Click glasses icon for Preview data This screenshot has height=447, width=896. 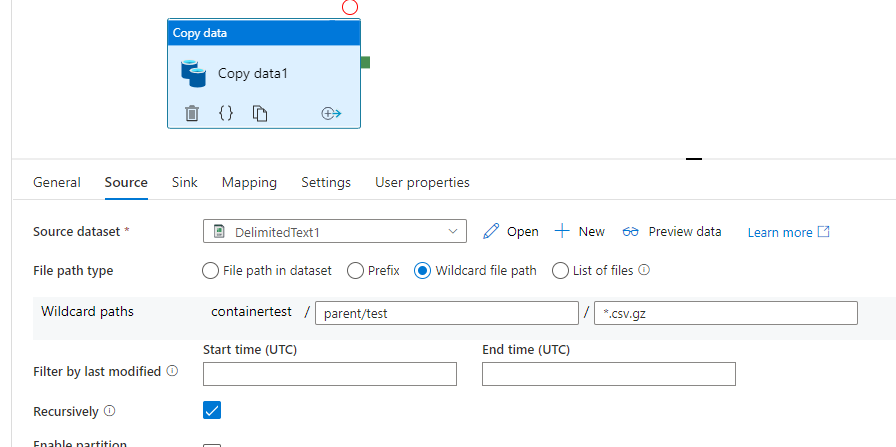[631, 232]
